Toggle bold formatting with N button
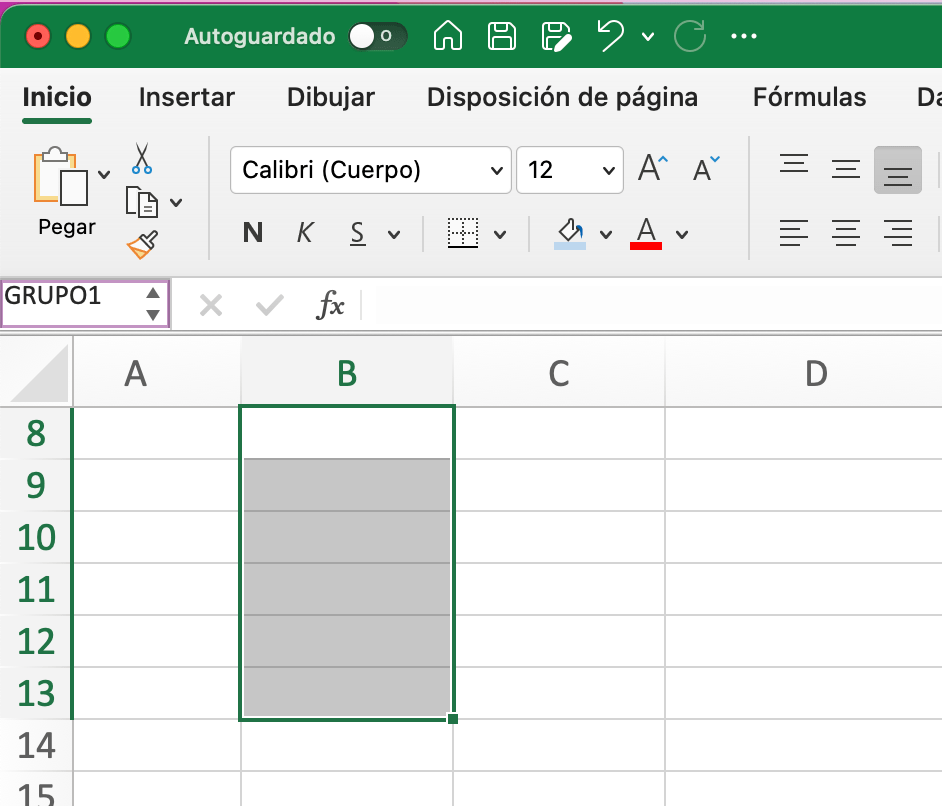942x806 pixels. tap(253, 234)
